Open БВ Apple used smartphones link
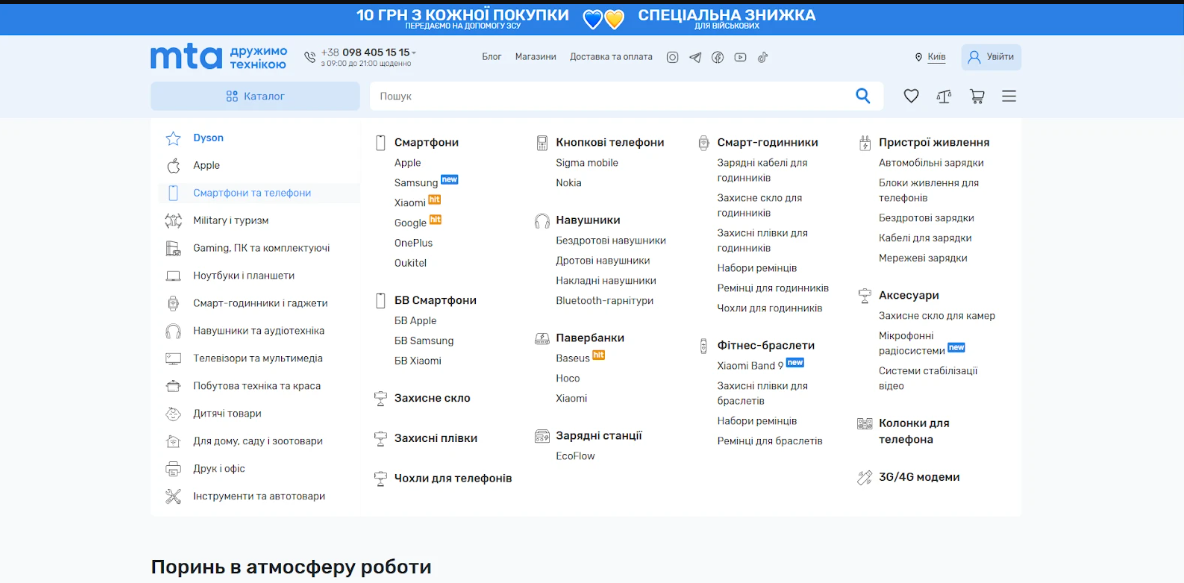1184x583 pixels. tap(415, 320)
